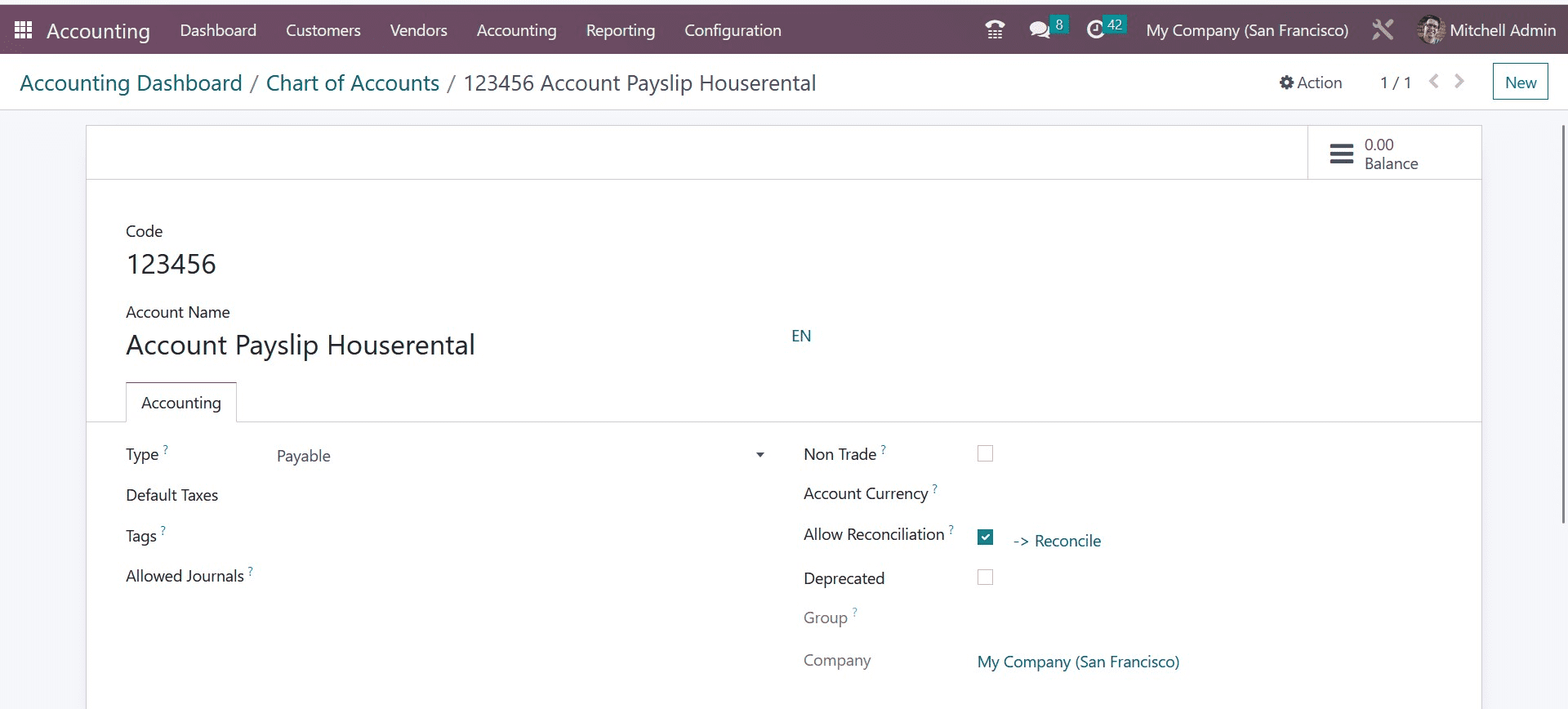Open the discuss messages chat icon
This screenshot has width=1568, height=709.
tap(1039, 30)
